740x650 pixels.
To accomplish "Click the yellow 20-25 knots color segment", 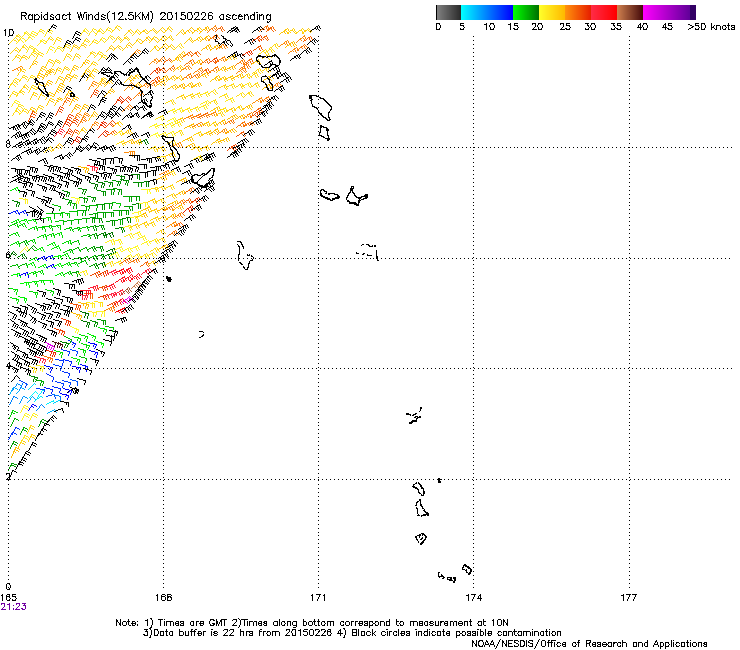I will coord(552,12).
